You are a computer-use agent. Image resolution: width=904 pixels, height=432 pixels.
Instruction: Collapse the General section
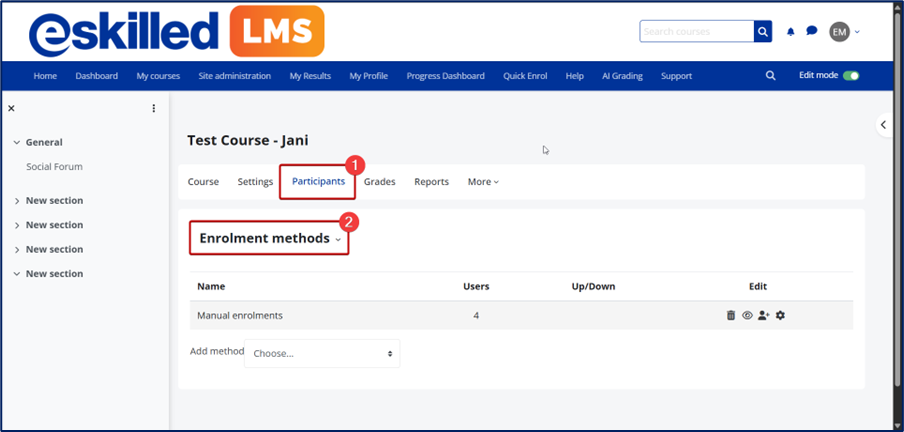17,143
